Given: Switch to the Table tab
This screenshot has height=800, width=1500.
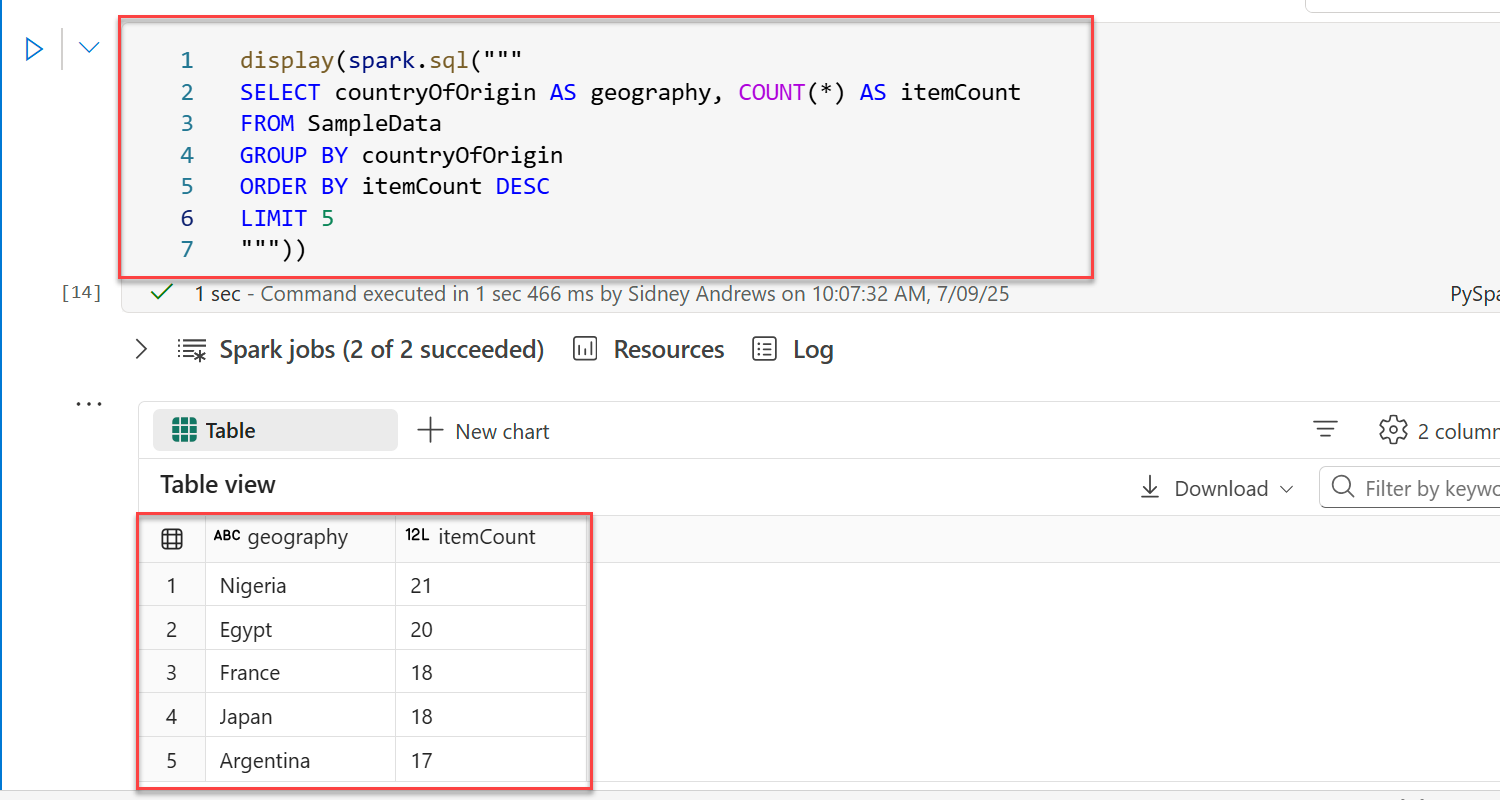Looking at the screenshot, I should 275,430.
